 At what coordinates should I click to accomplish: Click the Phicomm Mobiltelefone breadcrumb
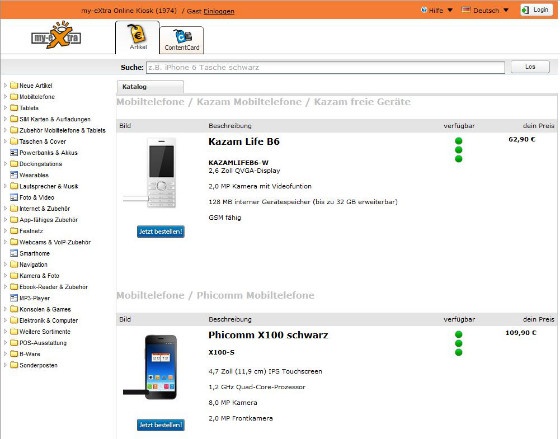[255, 295]
